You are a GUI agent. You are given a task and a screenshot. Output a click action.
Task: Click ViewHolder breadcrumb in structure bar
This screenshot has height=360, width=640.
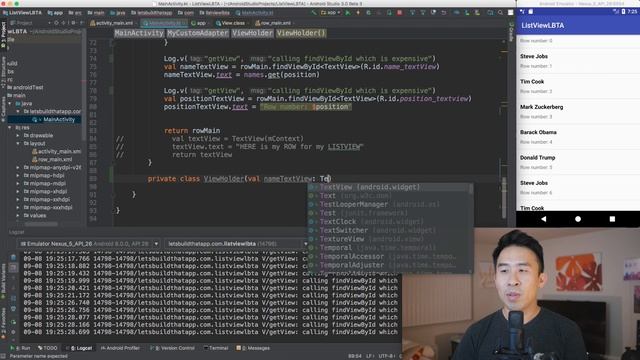tap(252, 33)
